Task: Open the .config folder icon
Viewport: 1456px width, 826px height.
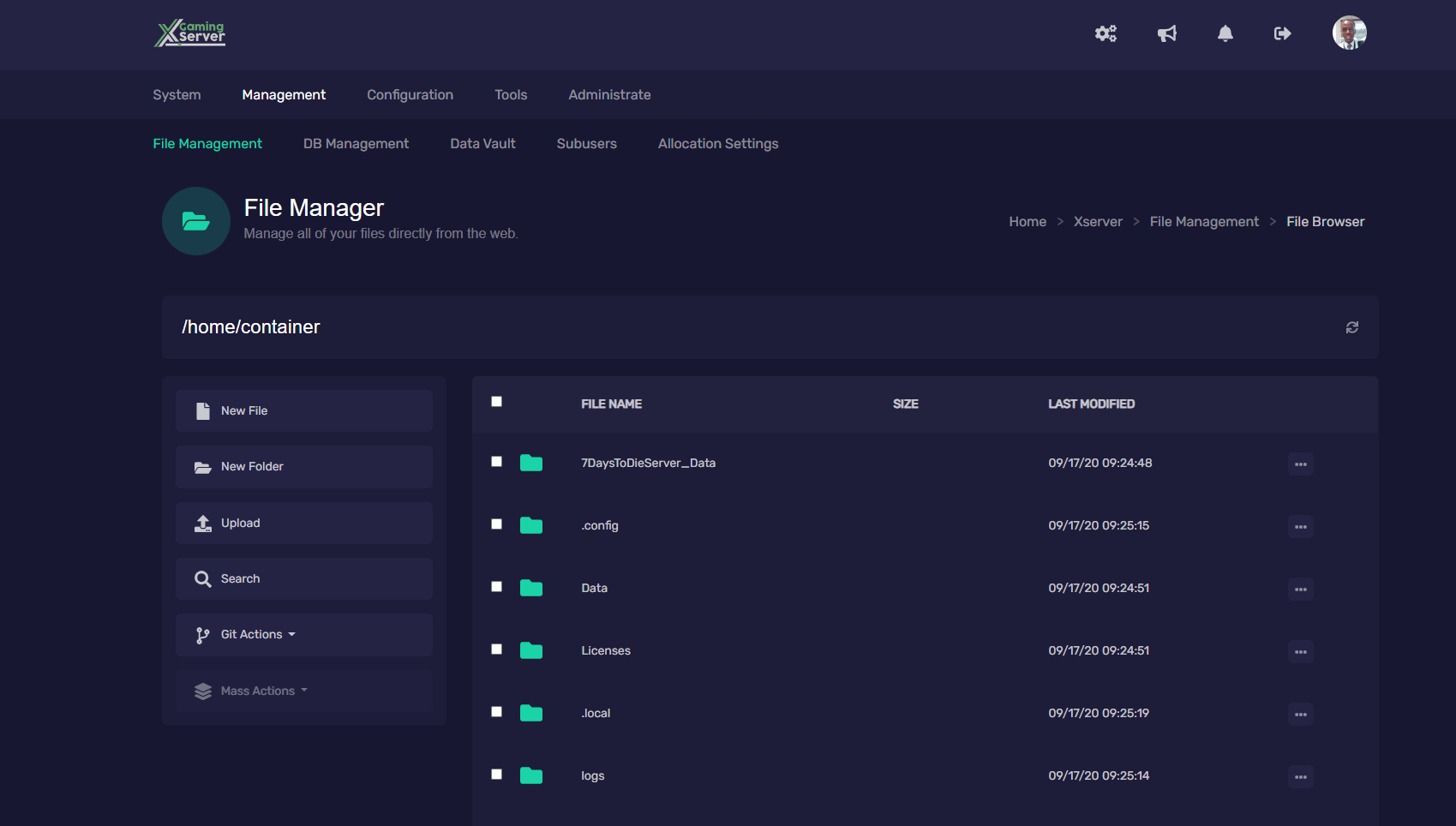Action: click(x=531, y=525)
